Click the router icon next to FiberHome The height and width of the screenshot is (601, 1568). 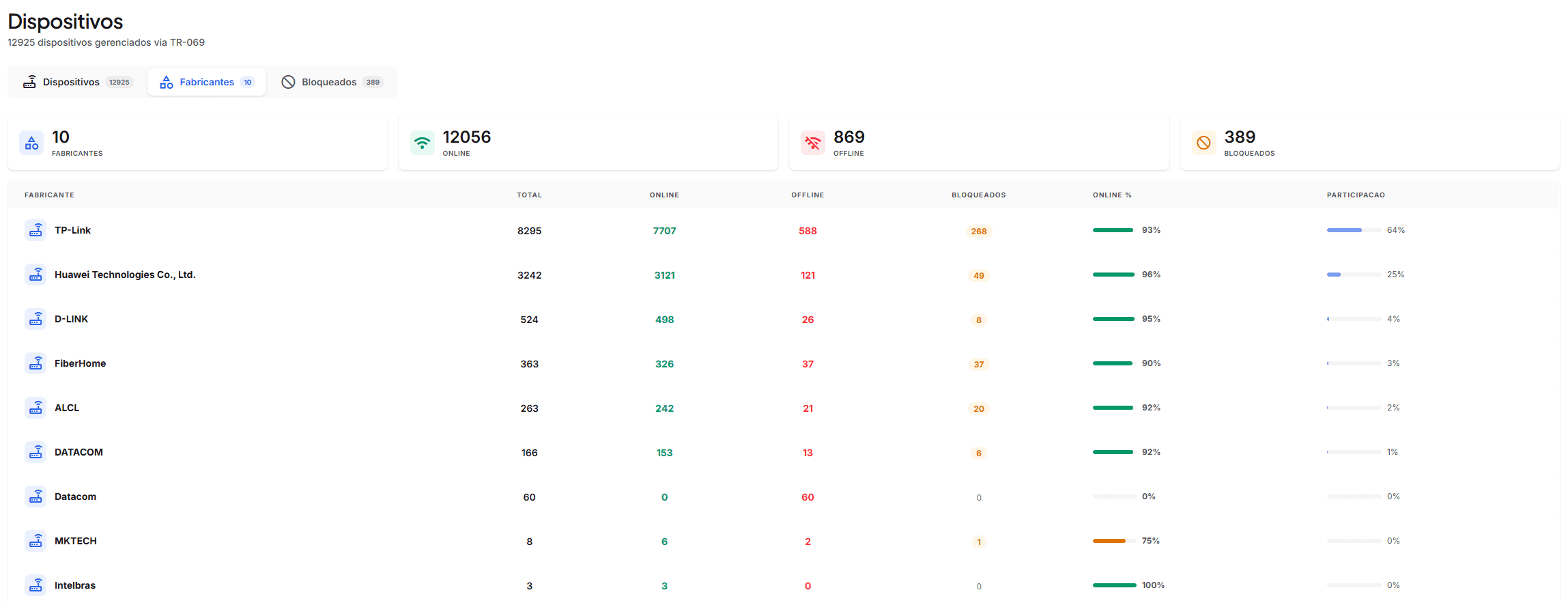coord(35,363)
